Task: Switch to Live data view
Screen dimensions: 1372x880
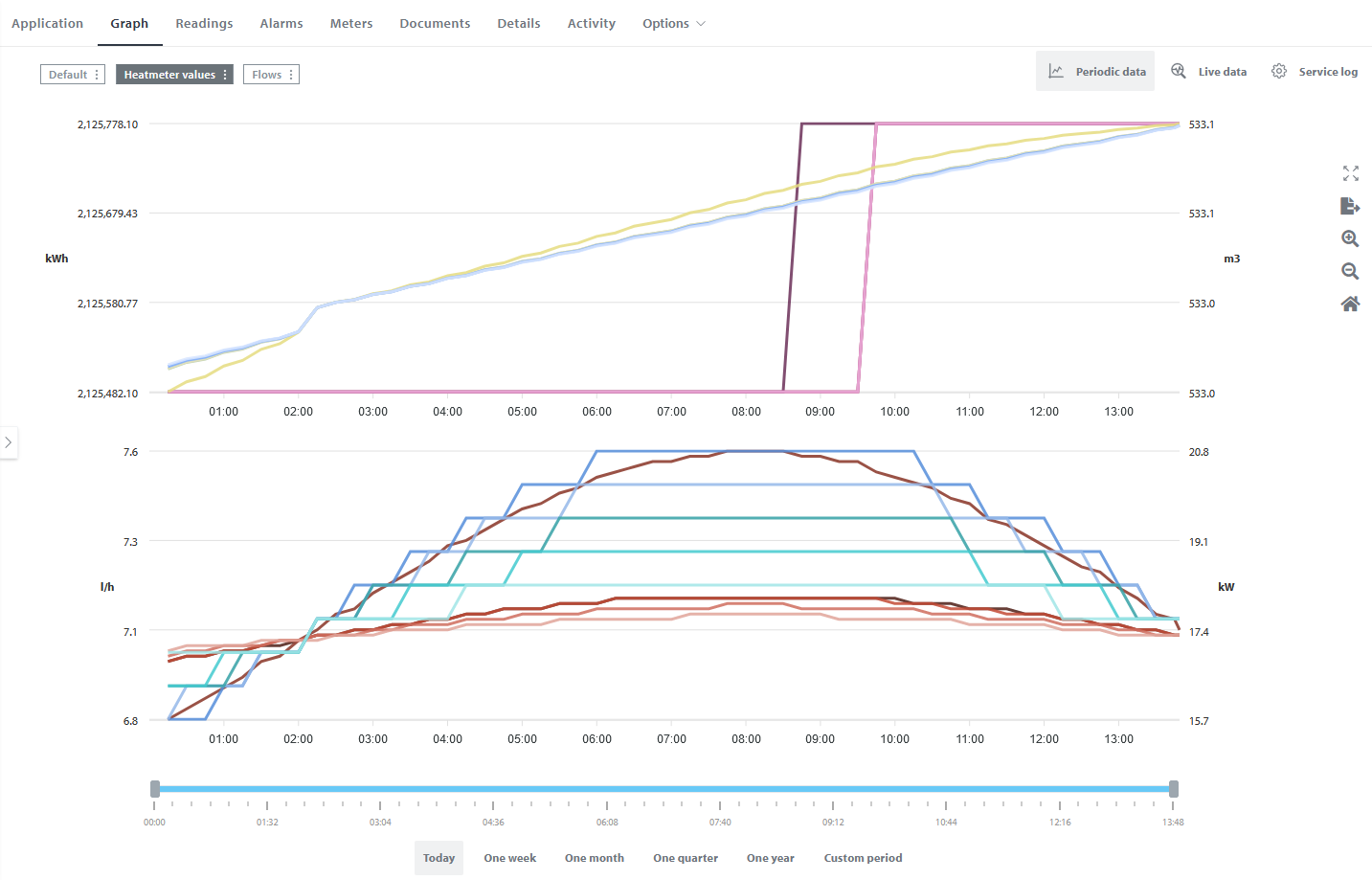Action: pyautogui.click(x=1223, y=71)
